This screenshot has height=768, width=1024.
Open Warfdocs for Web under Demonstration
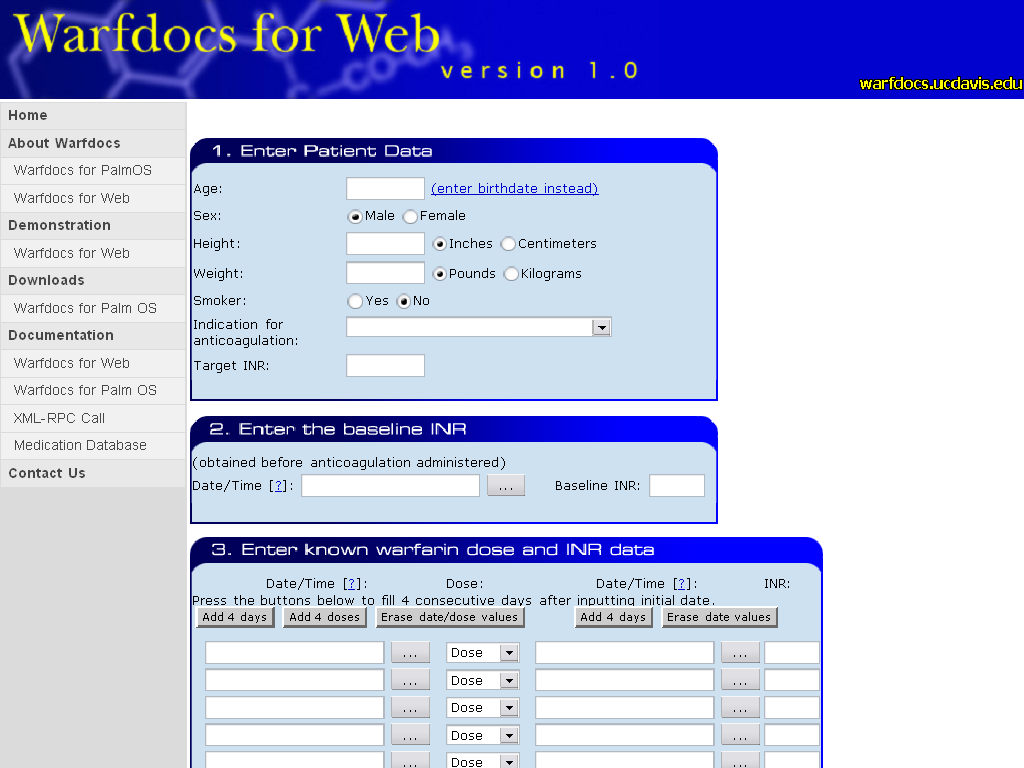point(93,253)
